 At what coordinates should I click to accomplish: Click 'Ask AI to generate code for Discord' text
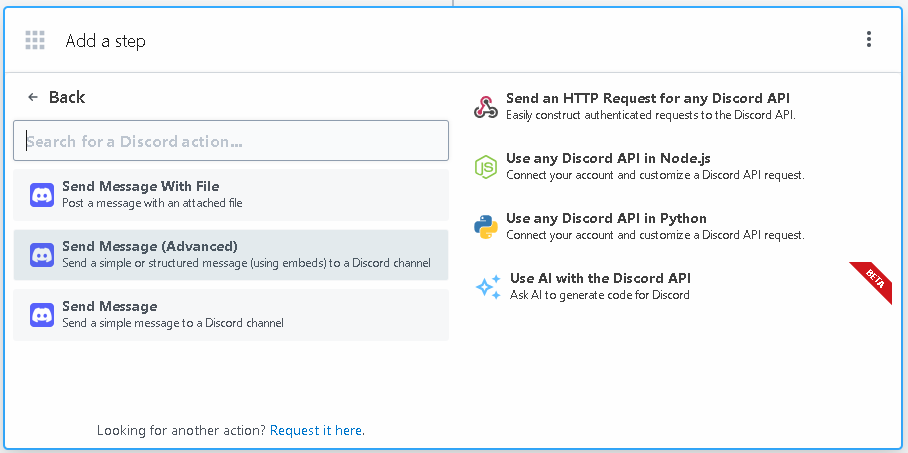click(x=599, y=295)
